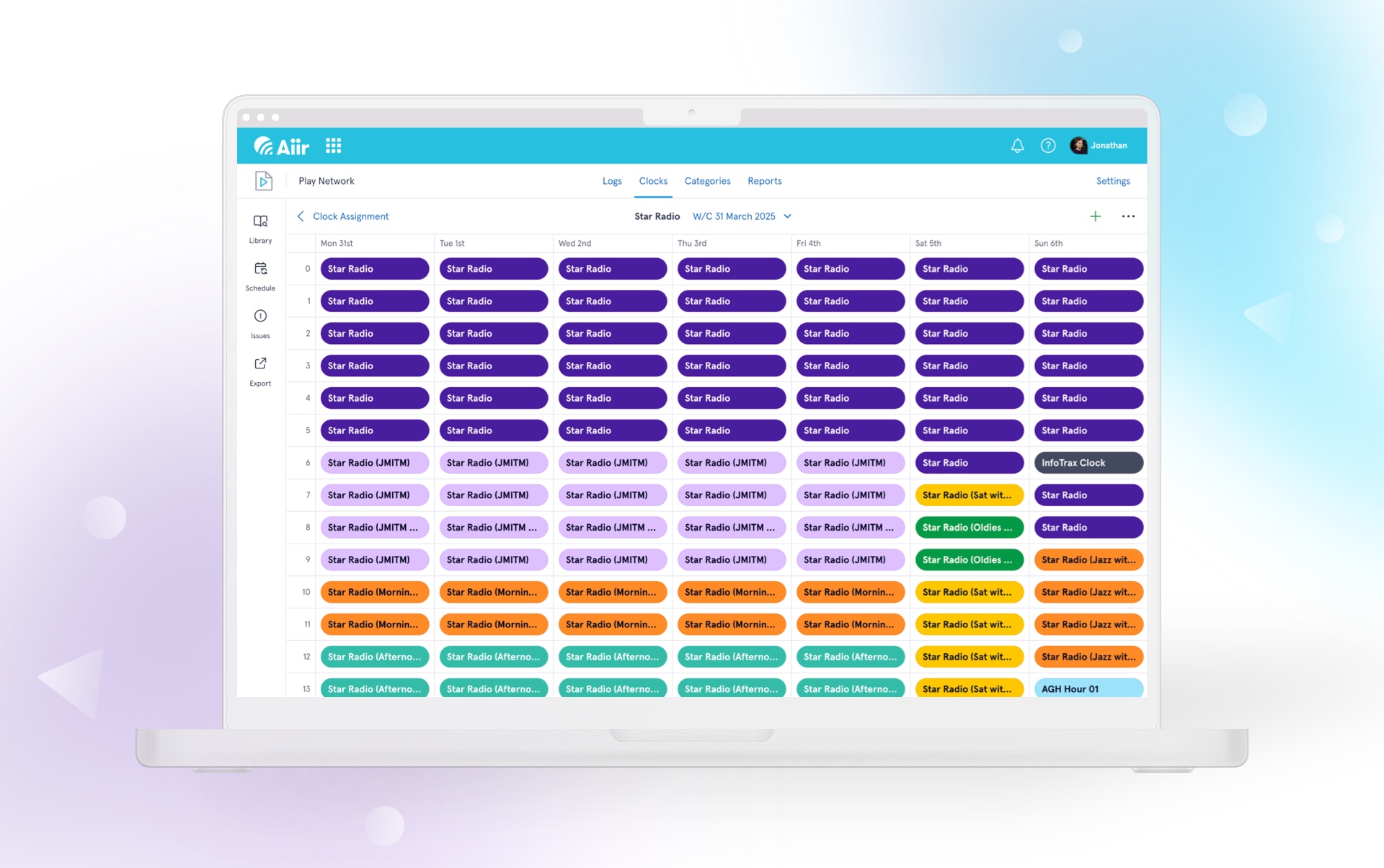Open the Issues sidebar item

tap(260, 324)
